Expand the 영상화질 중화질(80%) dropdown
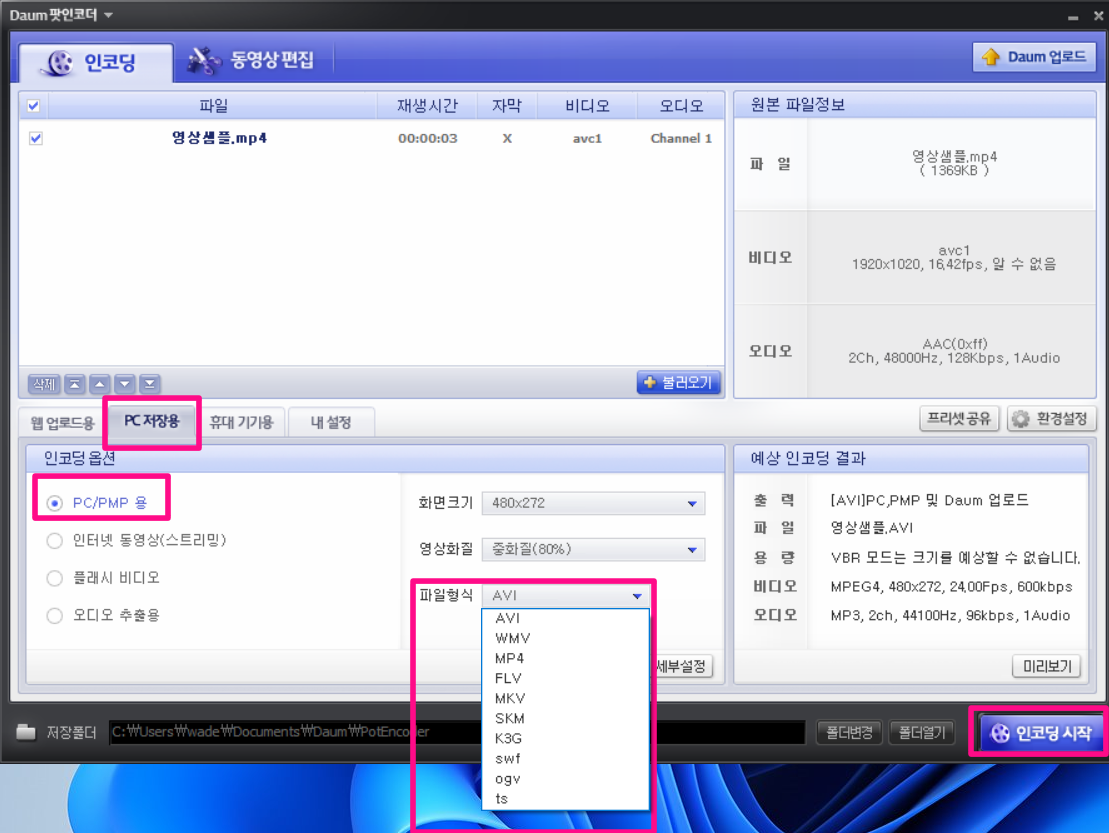 [x=593, y=549]
